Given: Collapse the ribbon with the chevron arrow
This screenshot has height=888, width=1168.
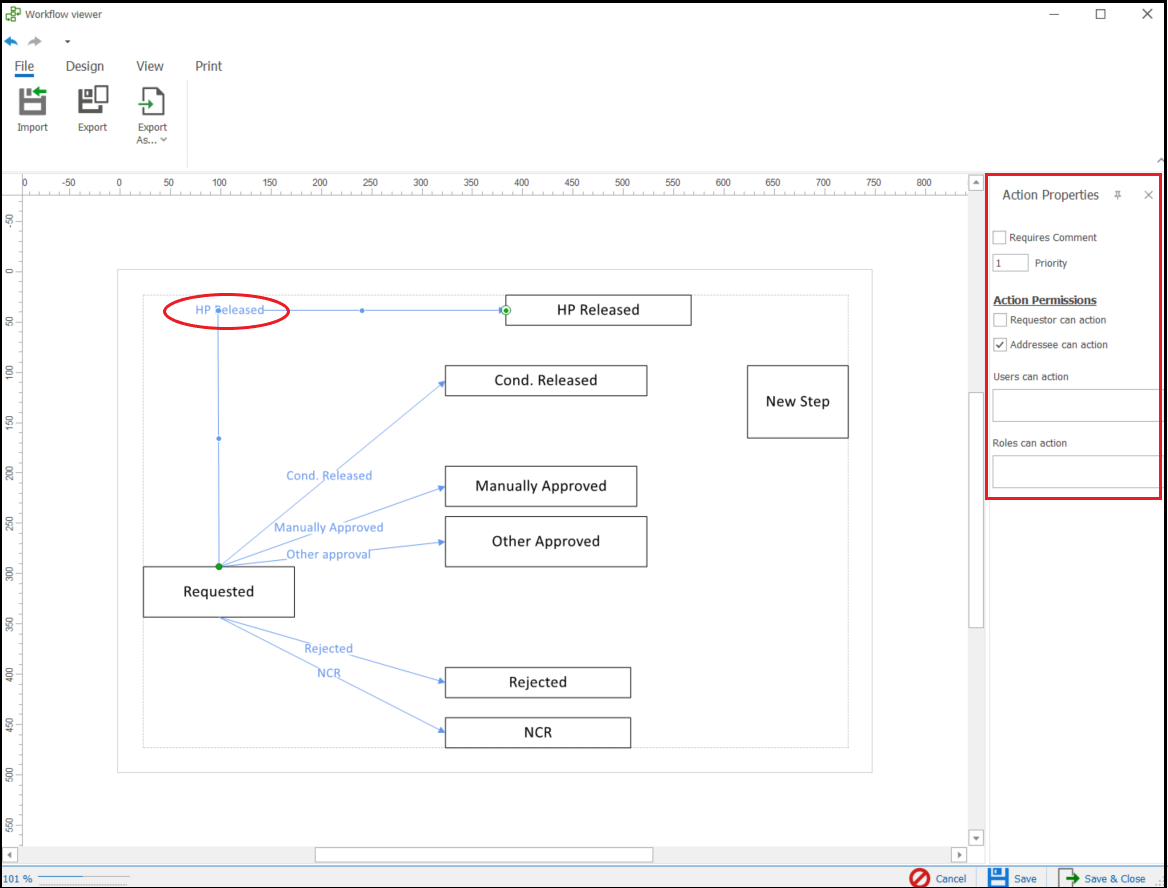Looking at the screenshot, I should coord(1160,160).
